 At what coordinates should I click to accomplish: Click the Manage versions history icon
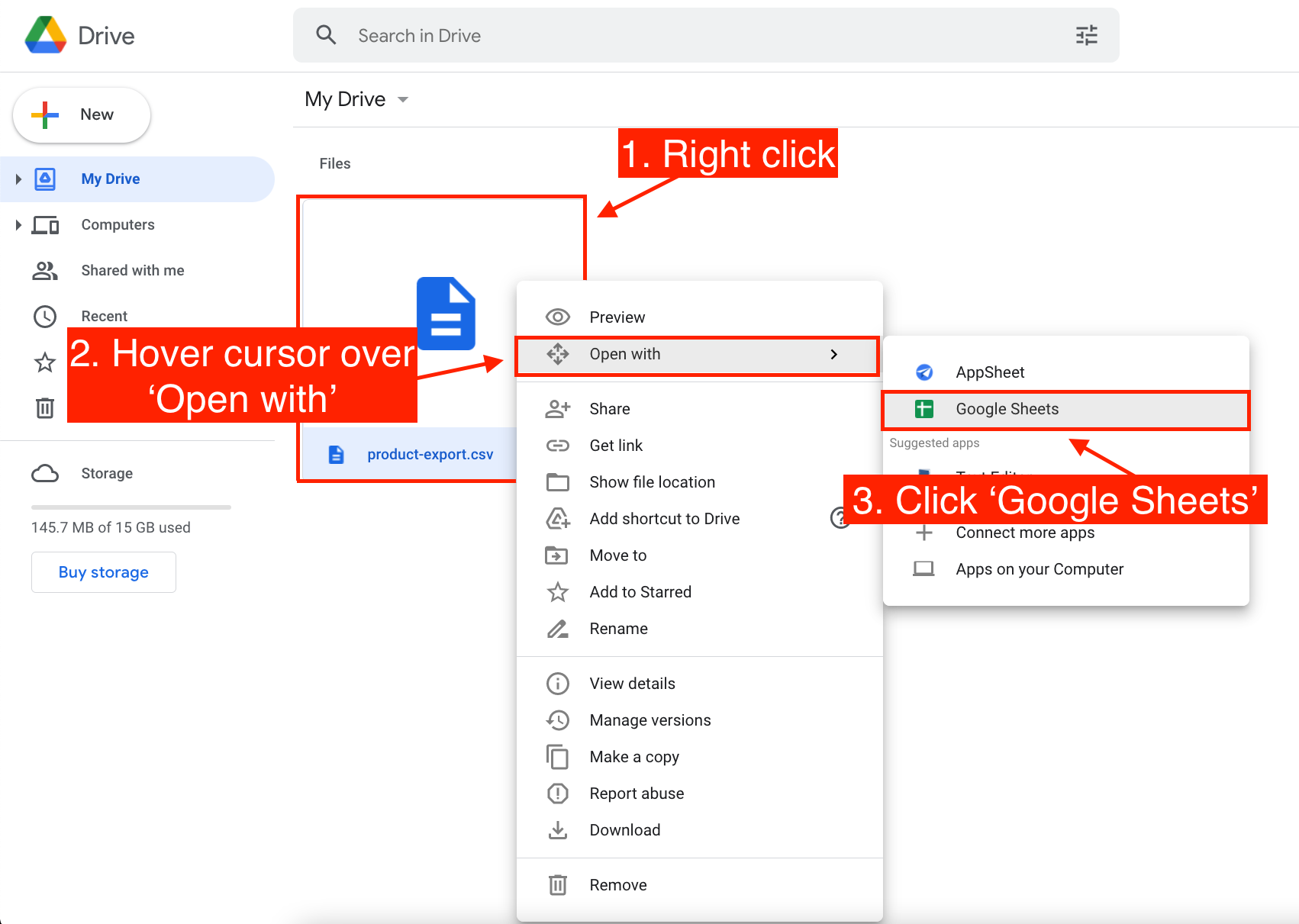click(x=558, y=720)
